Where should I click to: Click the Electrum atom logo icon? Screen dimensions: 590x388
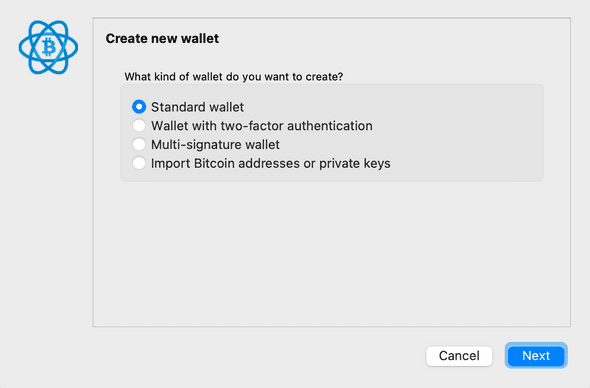pos(49,47)
